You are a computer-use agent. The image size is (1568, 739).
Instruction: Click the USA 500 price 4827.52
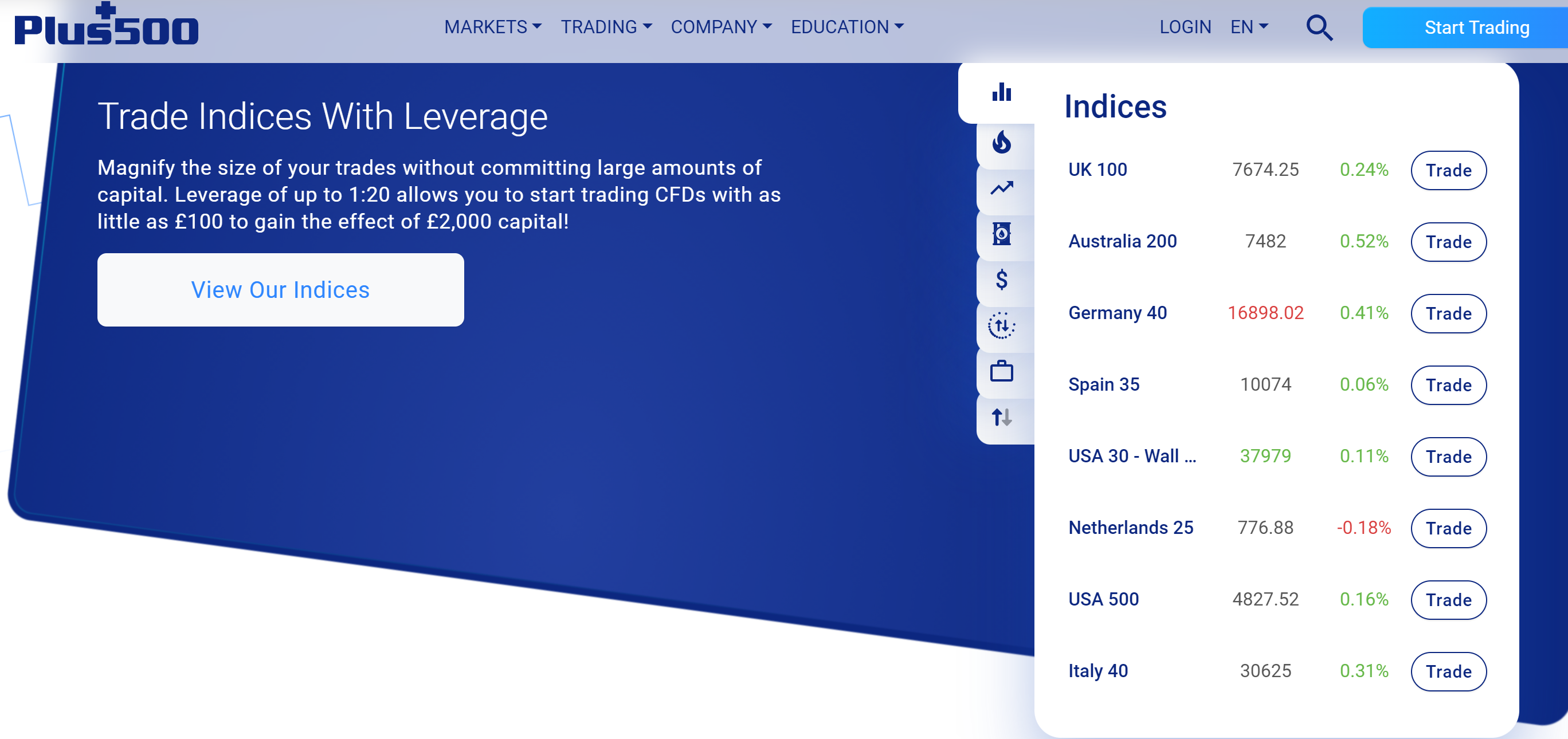pos(1265,599)
